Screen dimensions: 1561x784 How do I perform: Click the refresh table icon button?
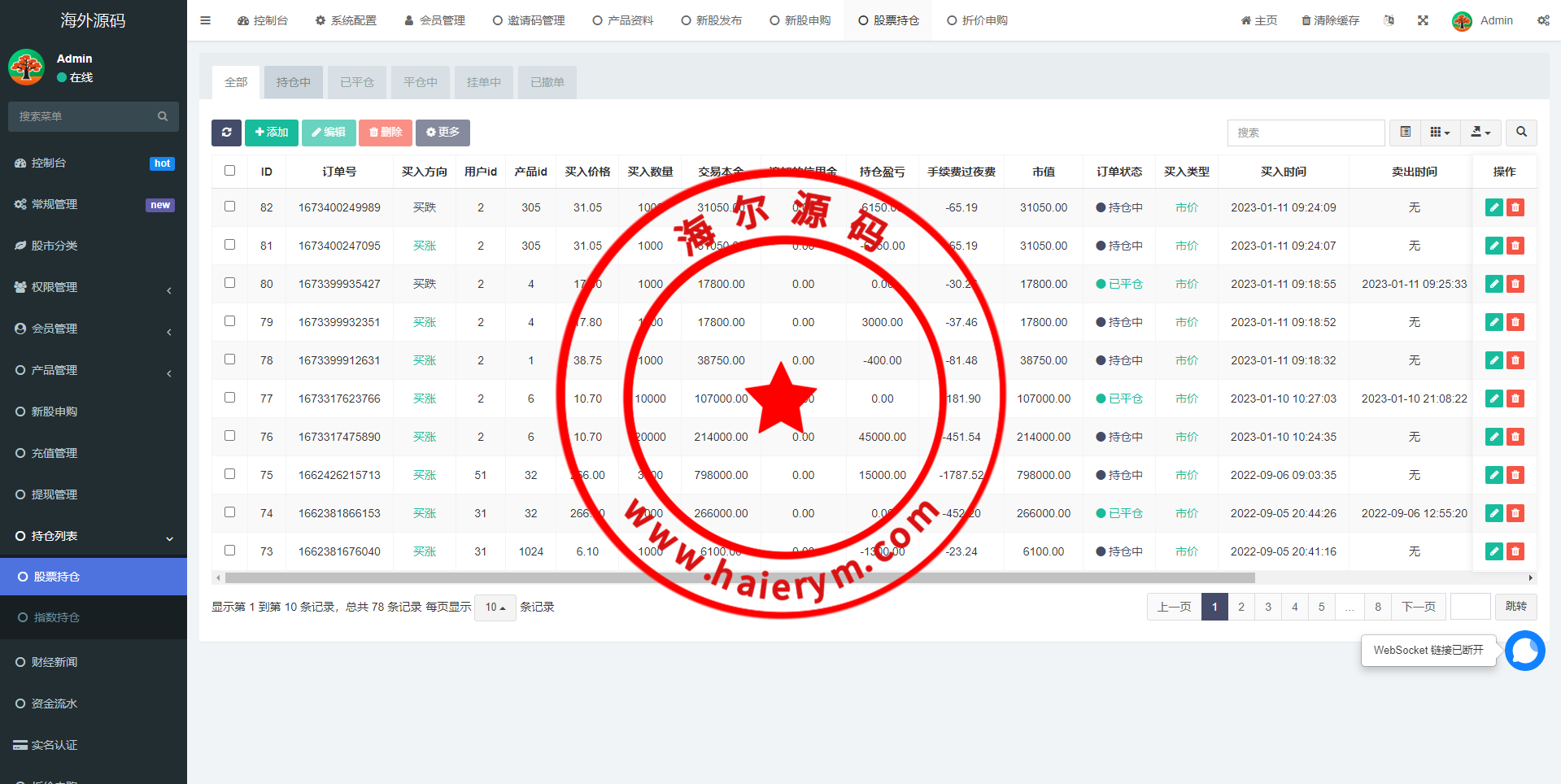pos(226,133)
